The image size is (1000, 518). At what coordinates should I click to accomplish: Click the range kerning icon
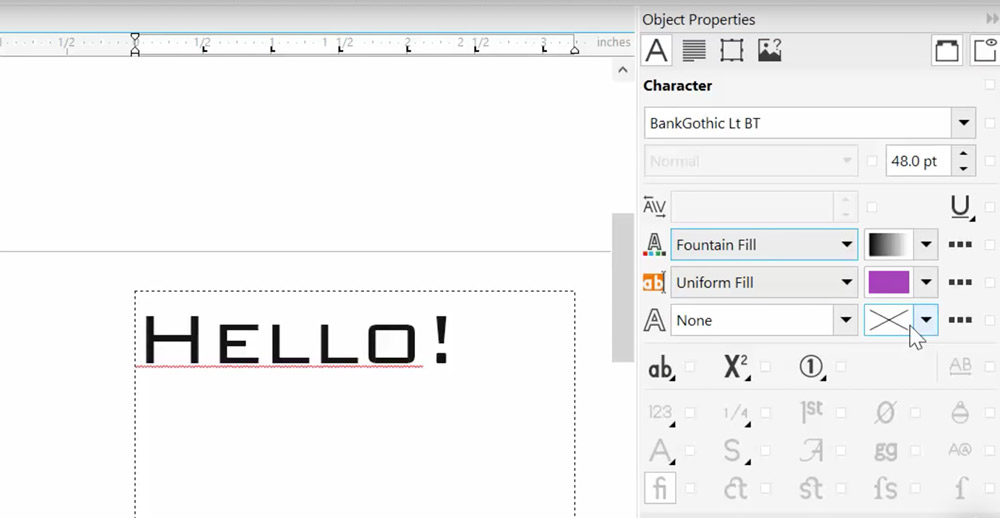coord(654,207)
